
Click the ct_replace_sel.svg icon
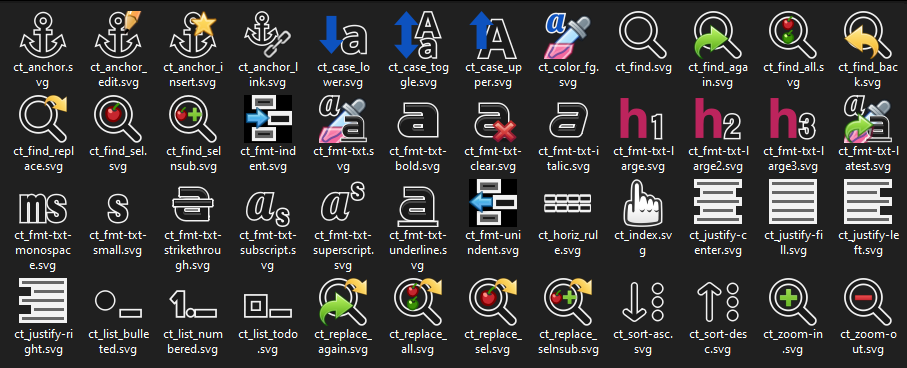[x=493, y=301]
